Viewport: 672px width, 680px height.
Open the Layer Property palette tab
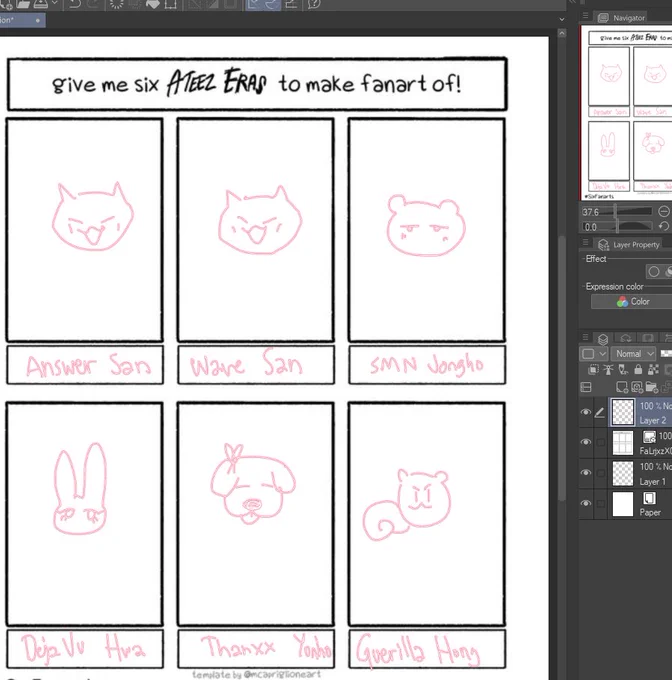pos(629,245)
